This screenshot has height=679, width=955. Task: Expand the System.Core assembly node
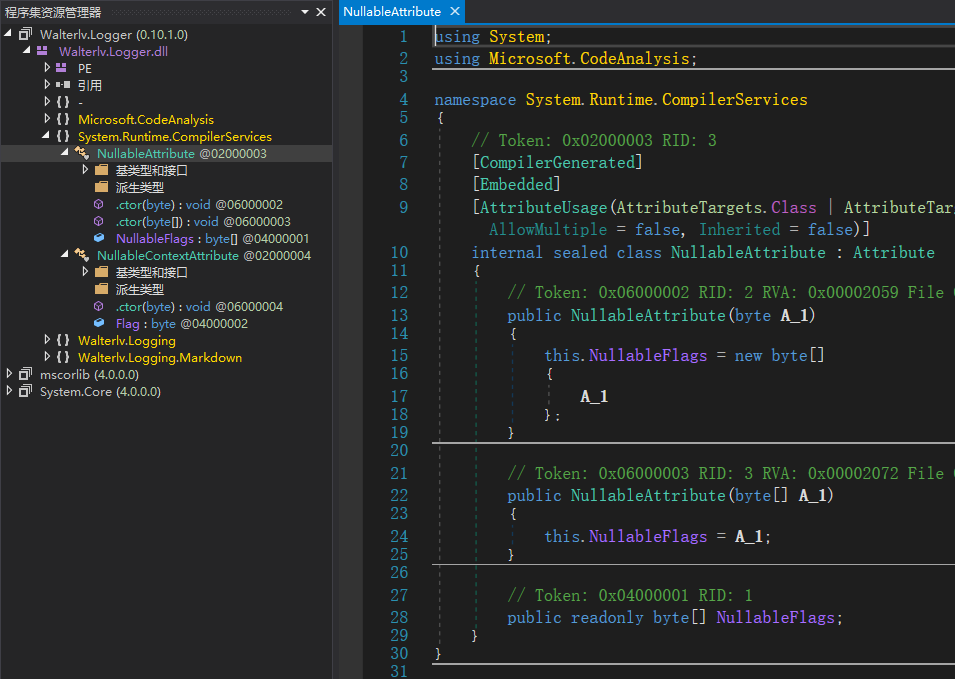point(9,391)
